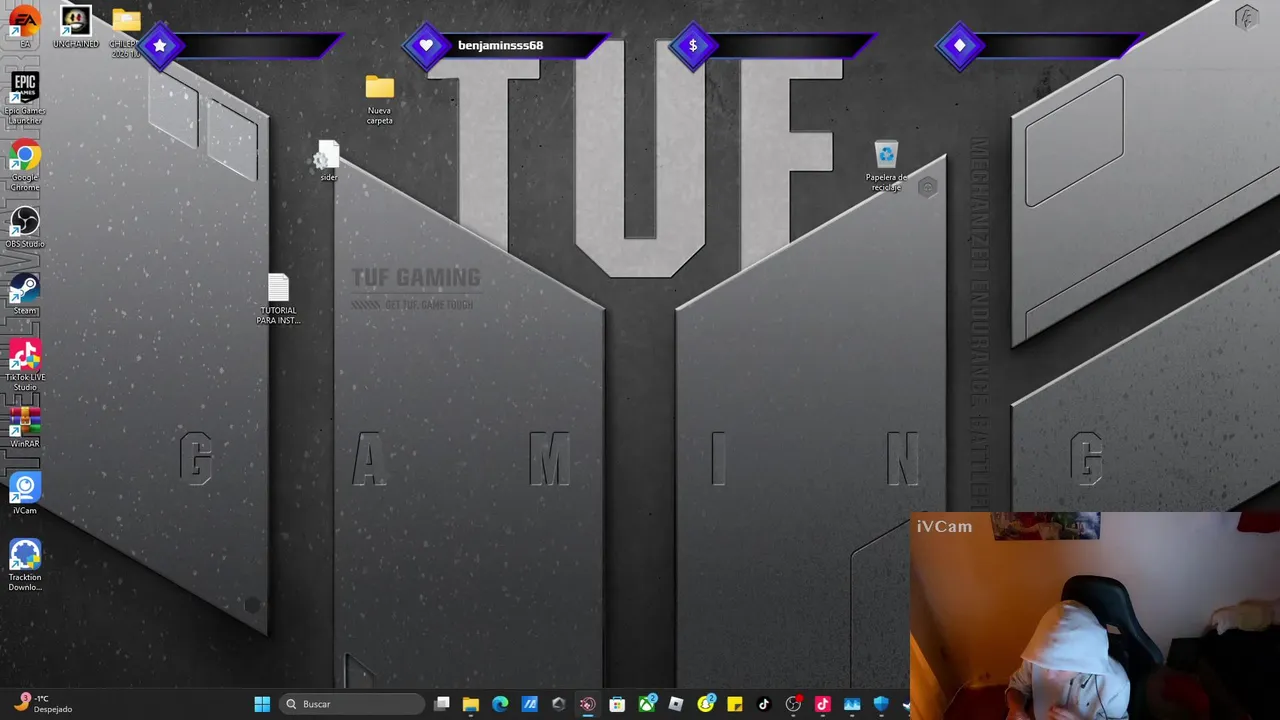Screen dimensions: 1280x720
Task: Open Armoury Crate from the taskbar
Action: [x=558, y=704]
